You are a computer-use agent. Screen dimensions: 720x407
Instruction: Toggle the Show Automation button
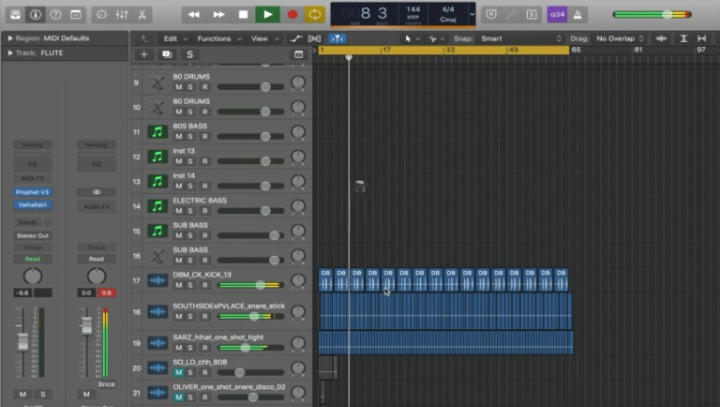point(296,39)
